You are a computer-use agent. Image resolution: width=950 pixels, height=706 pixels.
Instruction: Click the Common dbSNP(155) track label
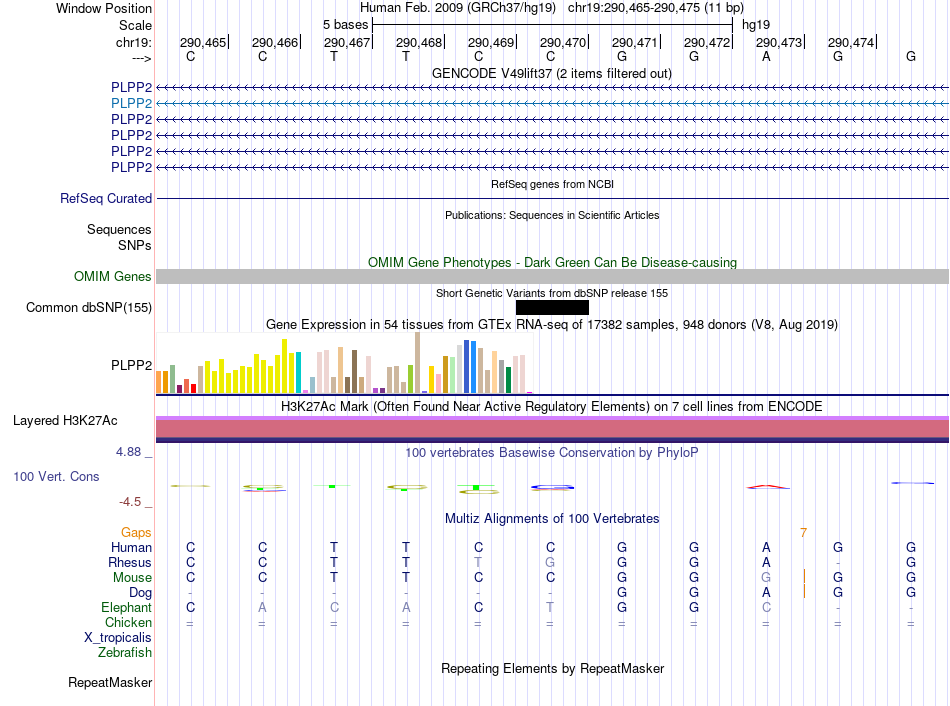tap(89, 307)
